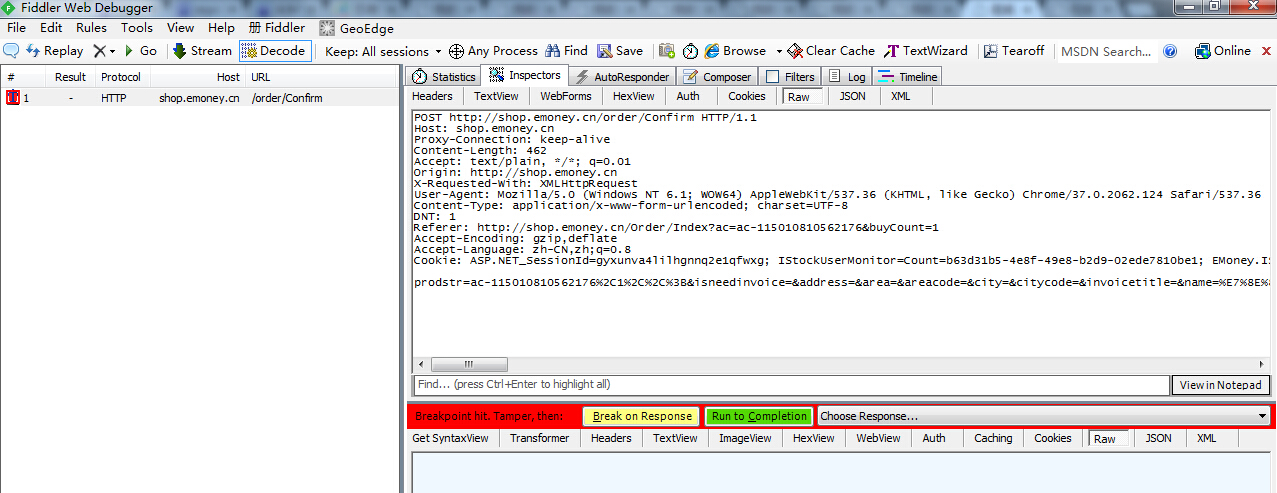
Task: Select request Auth inspector tab
Action: [x=688, y=97]
